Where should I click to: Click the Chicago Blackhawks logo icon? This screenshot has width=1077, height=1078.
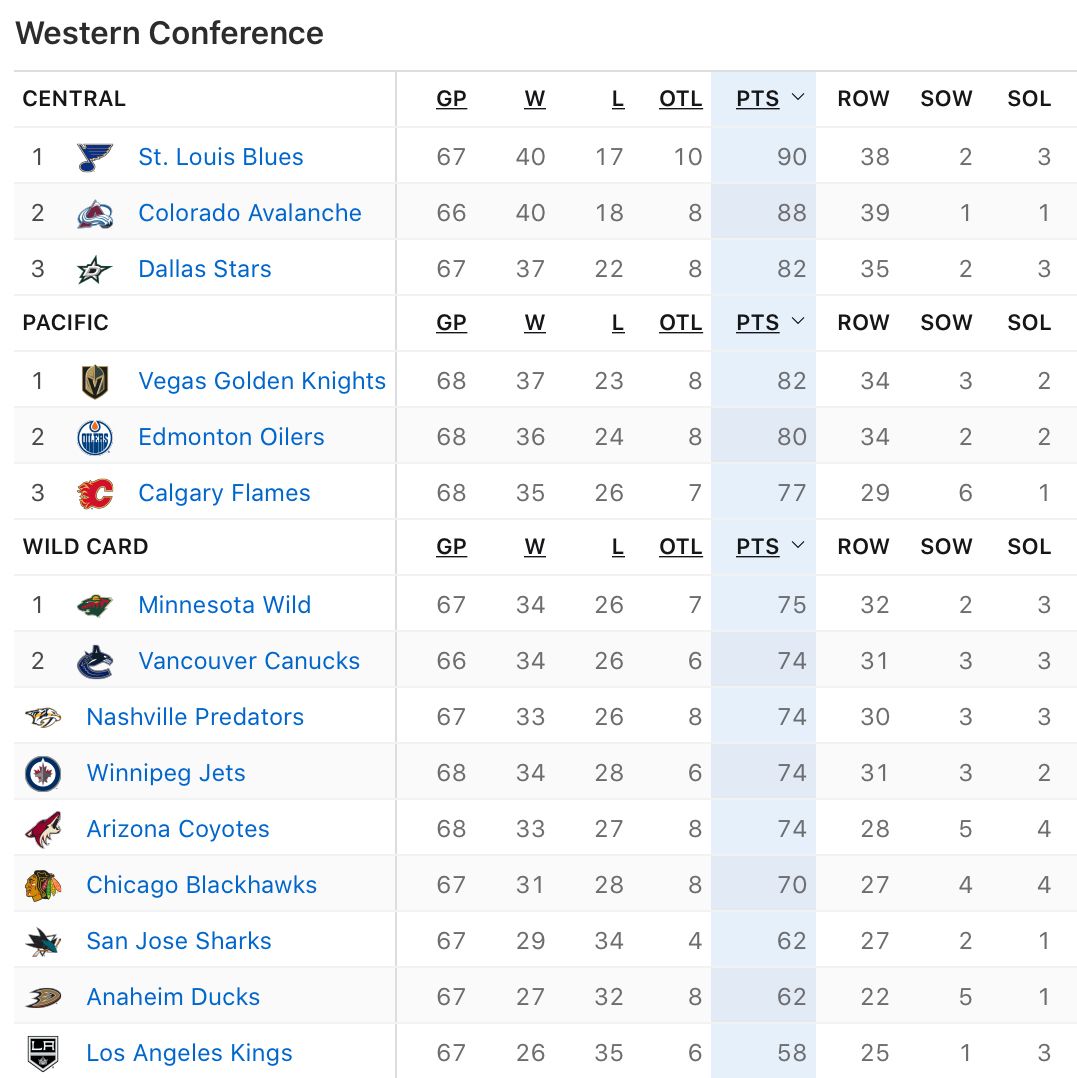(43, 885)
